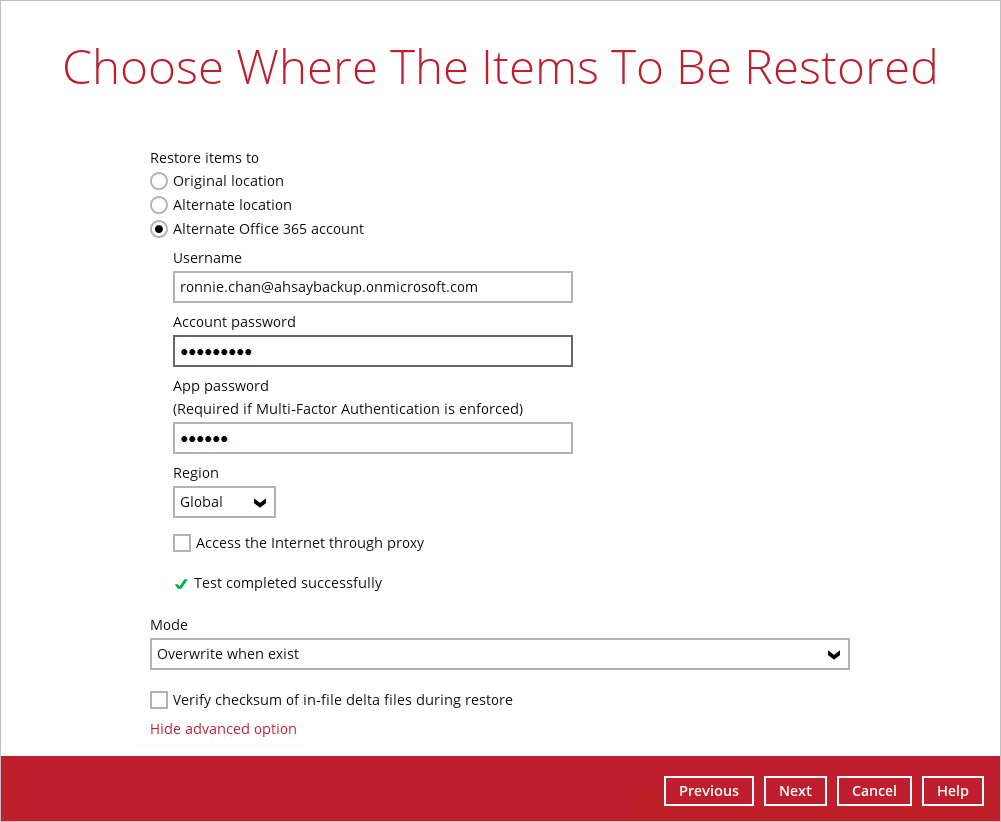The width and height of the screenshot is (1001, 822).
Task: Focus the Account password field
Action: tap(373, 351)
